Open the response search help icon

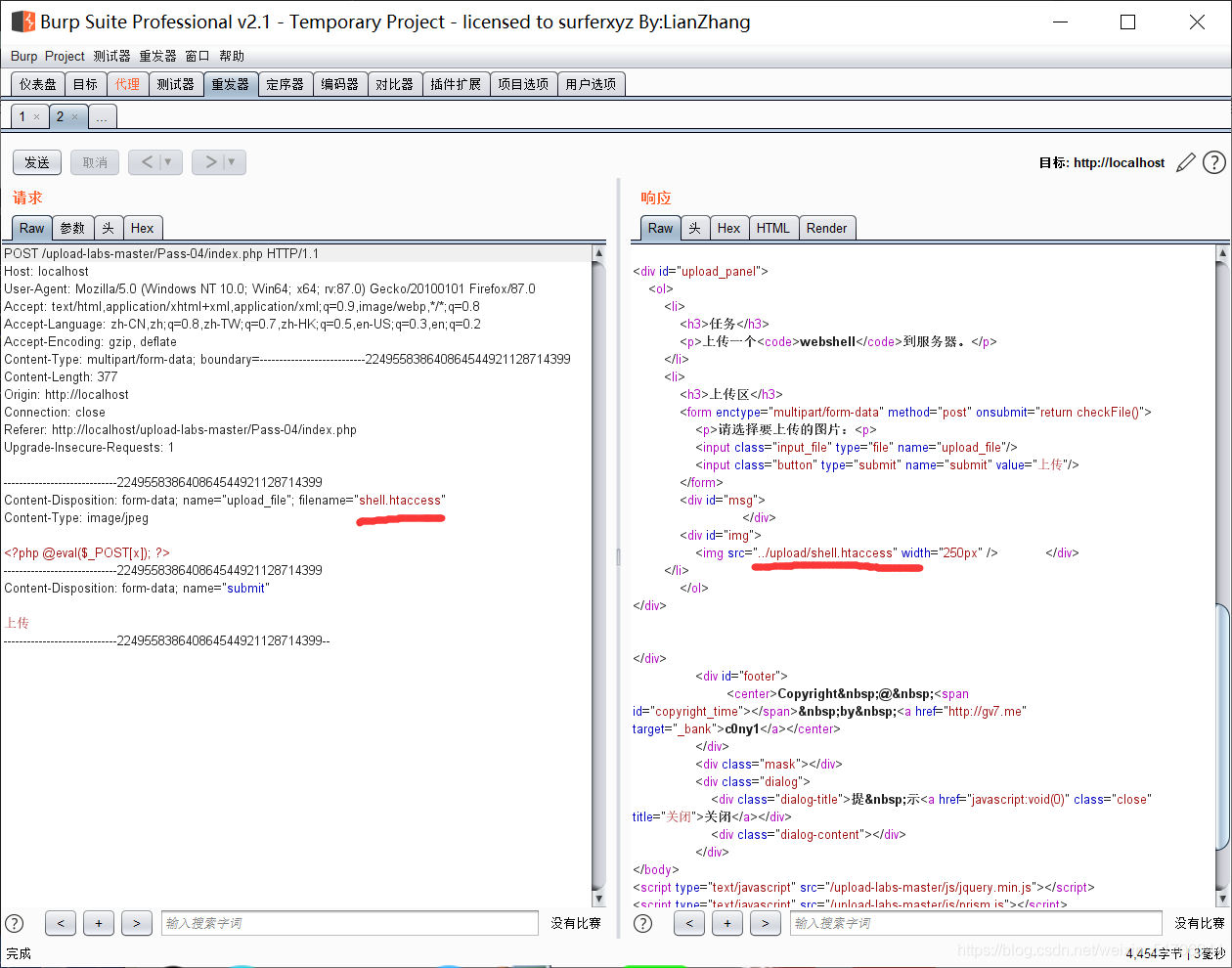642,923
